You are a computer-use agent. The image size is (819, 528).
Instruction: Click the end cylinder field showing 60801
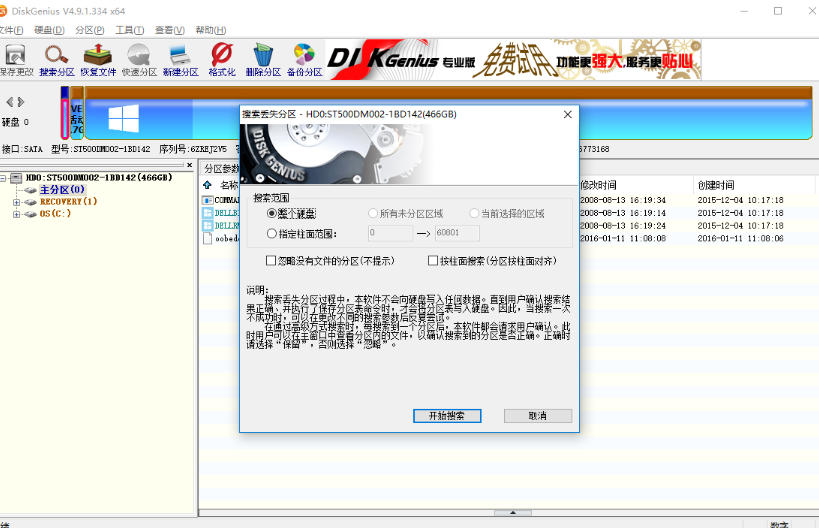point(457,233)
